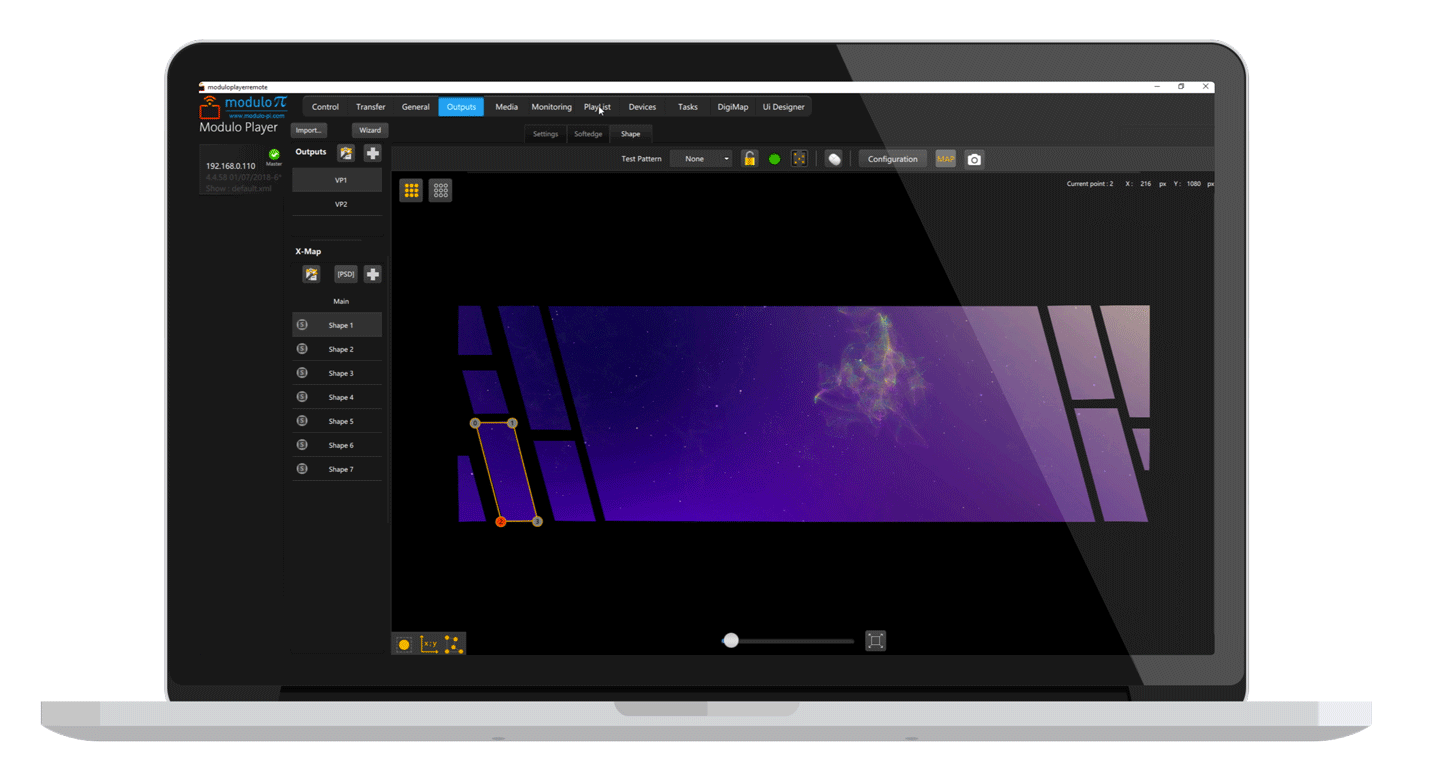Click the add X-Map shape plus icon
Image resolution: width=1440 pixels, height=780 pixels.
pos(372,274)
